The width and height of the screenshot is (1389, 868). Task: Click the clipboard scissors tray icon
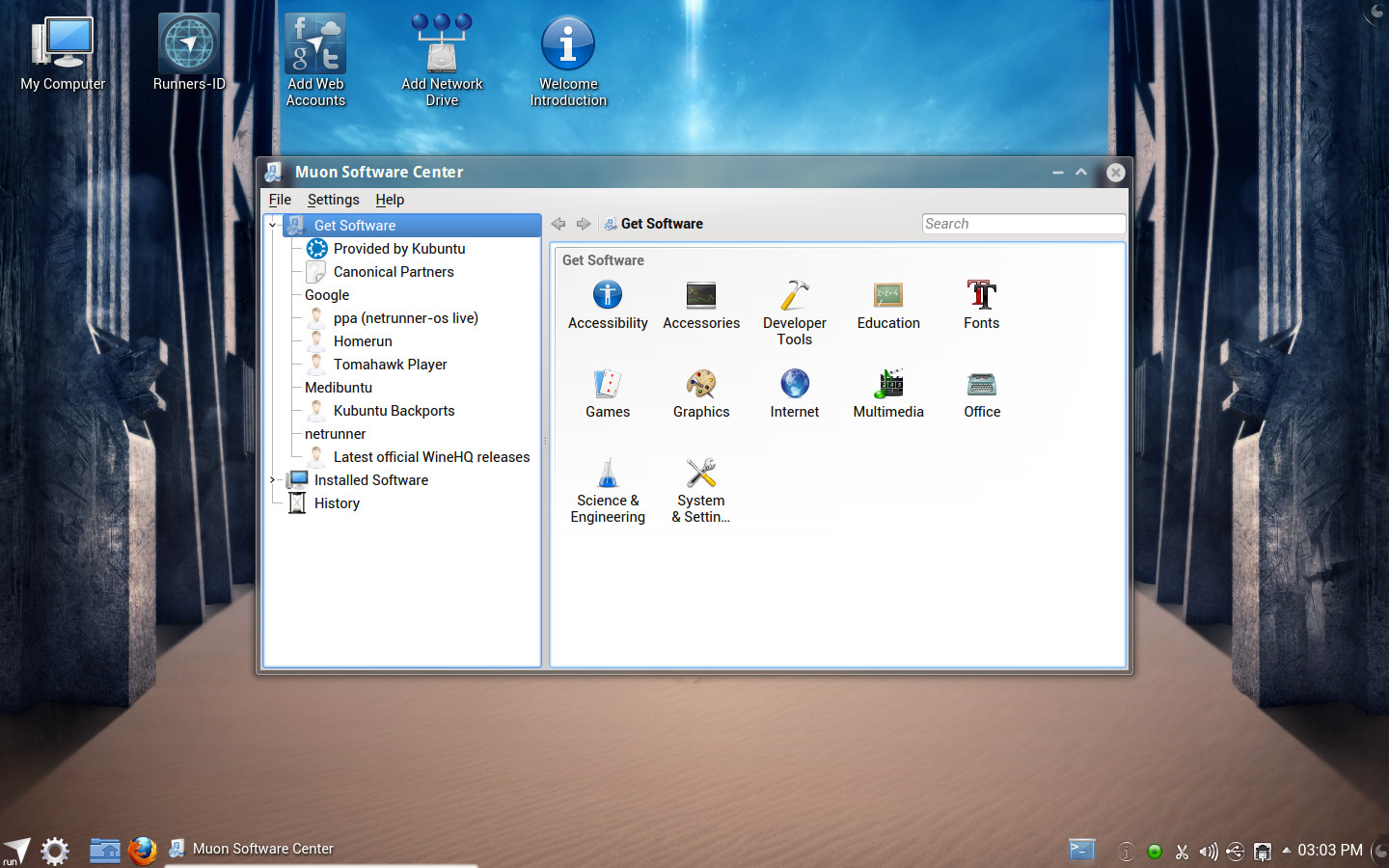1182,852
